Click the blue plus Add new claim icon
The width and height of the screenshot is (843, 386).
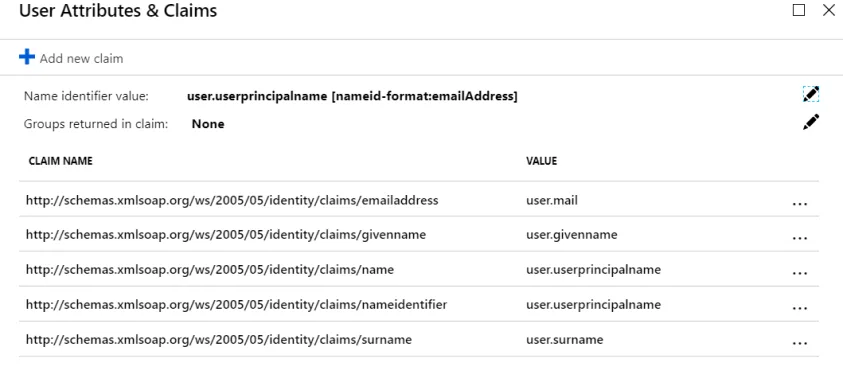click(27, 57)
